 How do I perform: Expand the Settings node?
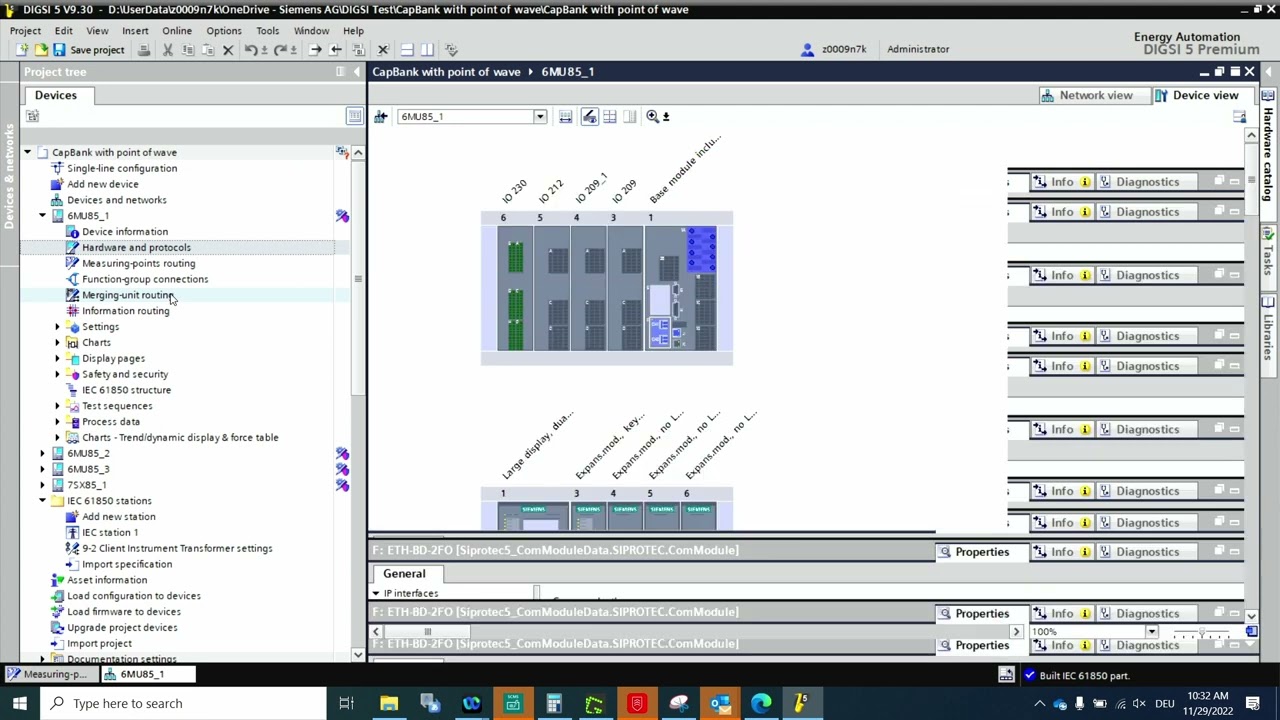coord(58,327)
